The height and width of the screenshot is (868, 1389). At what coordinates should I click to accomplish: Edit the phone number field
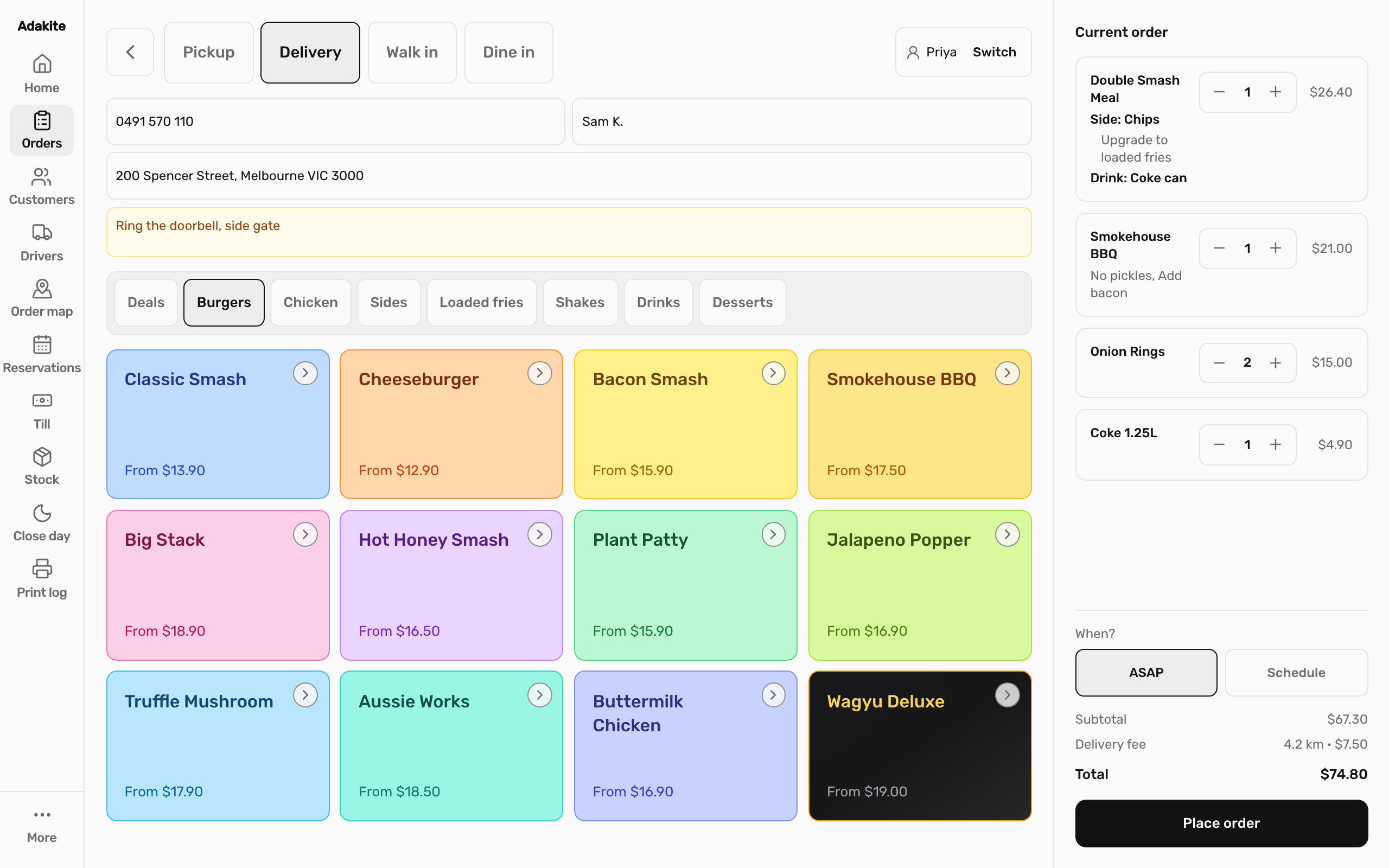click(x=336, y=121)
